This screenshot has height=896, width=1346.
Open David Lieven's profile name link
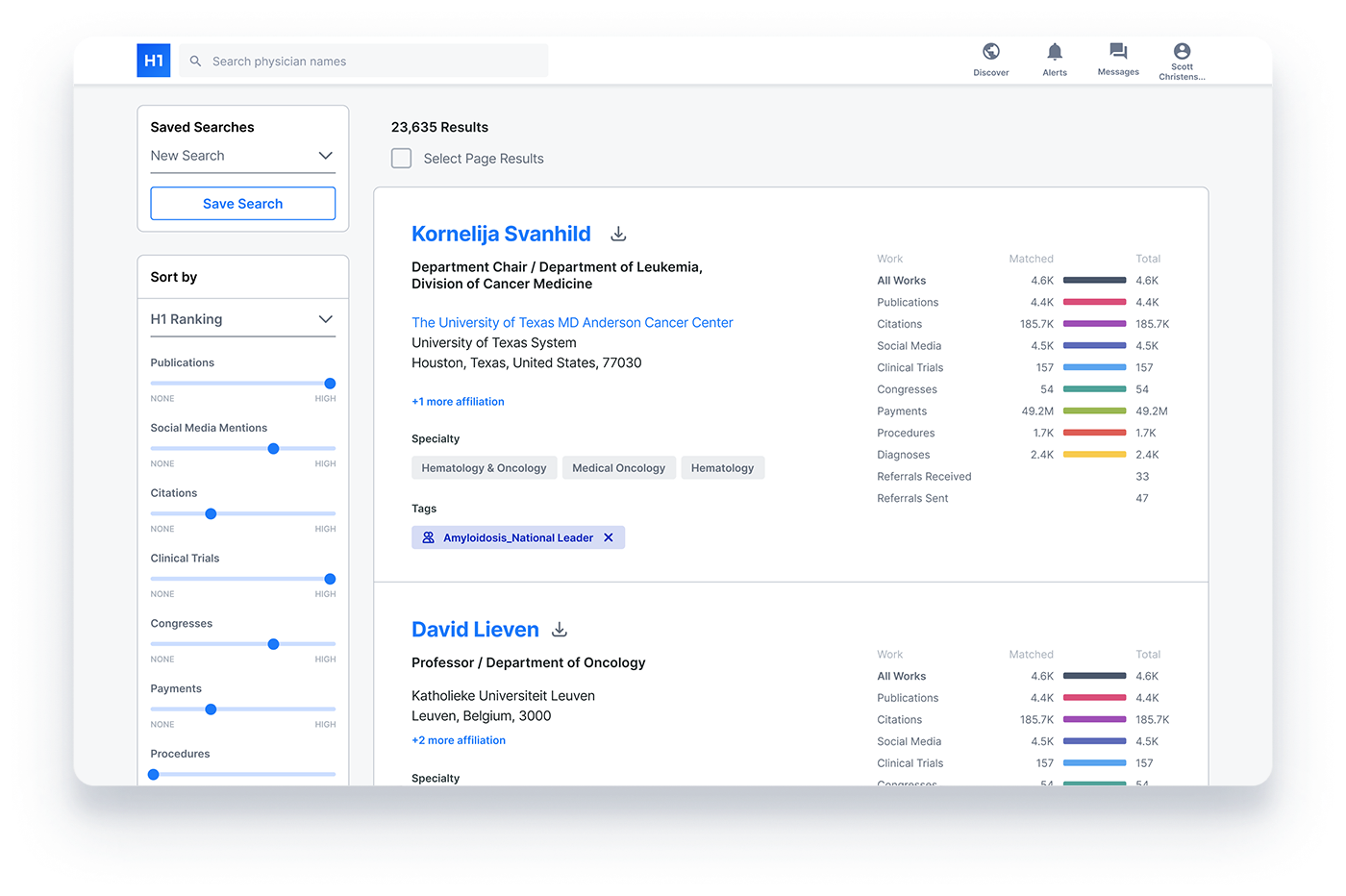(475, 630)
